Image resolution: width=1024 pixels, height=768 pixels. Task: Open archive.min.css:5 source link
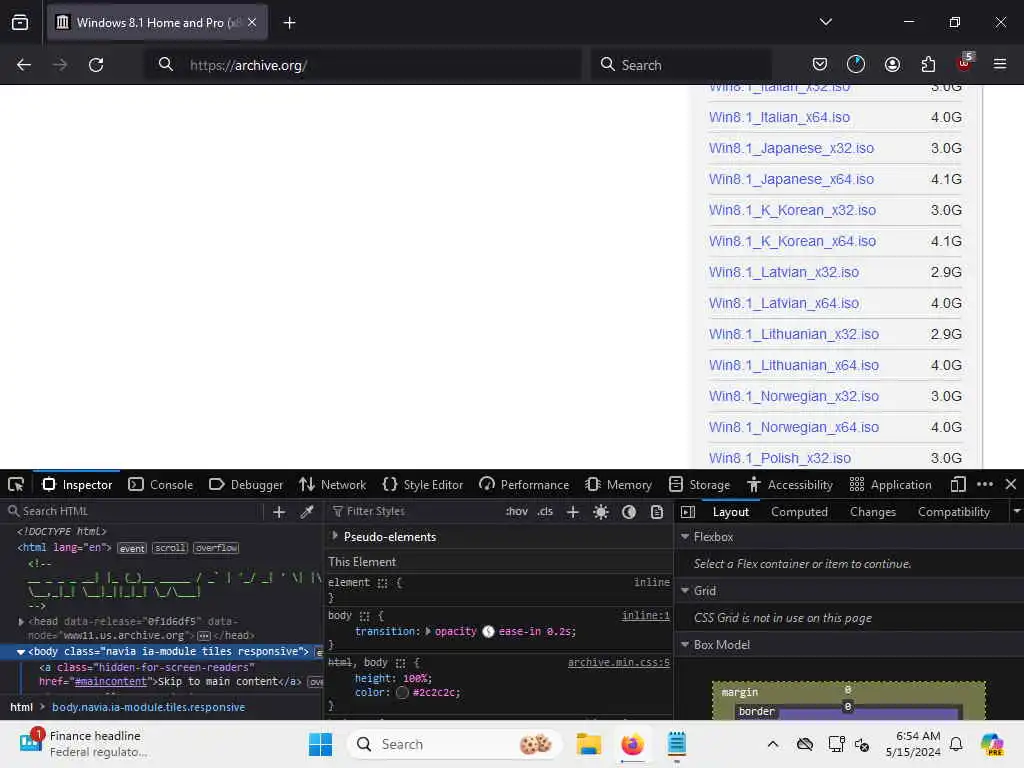618,662
